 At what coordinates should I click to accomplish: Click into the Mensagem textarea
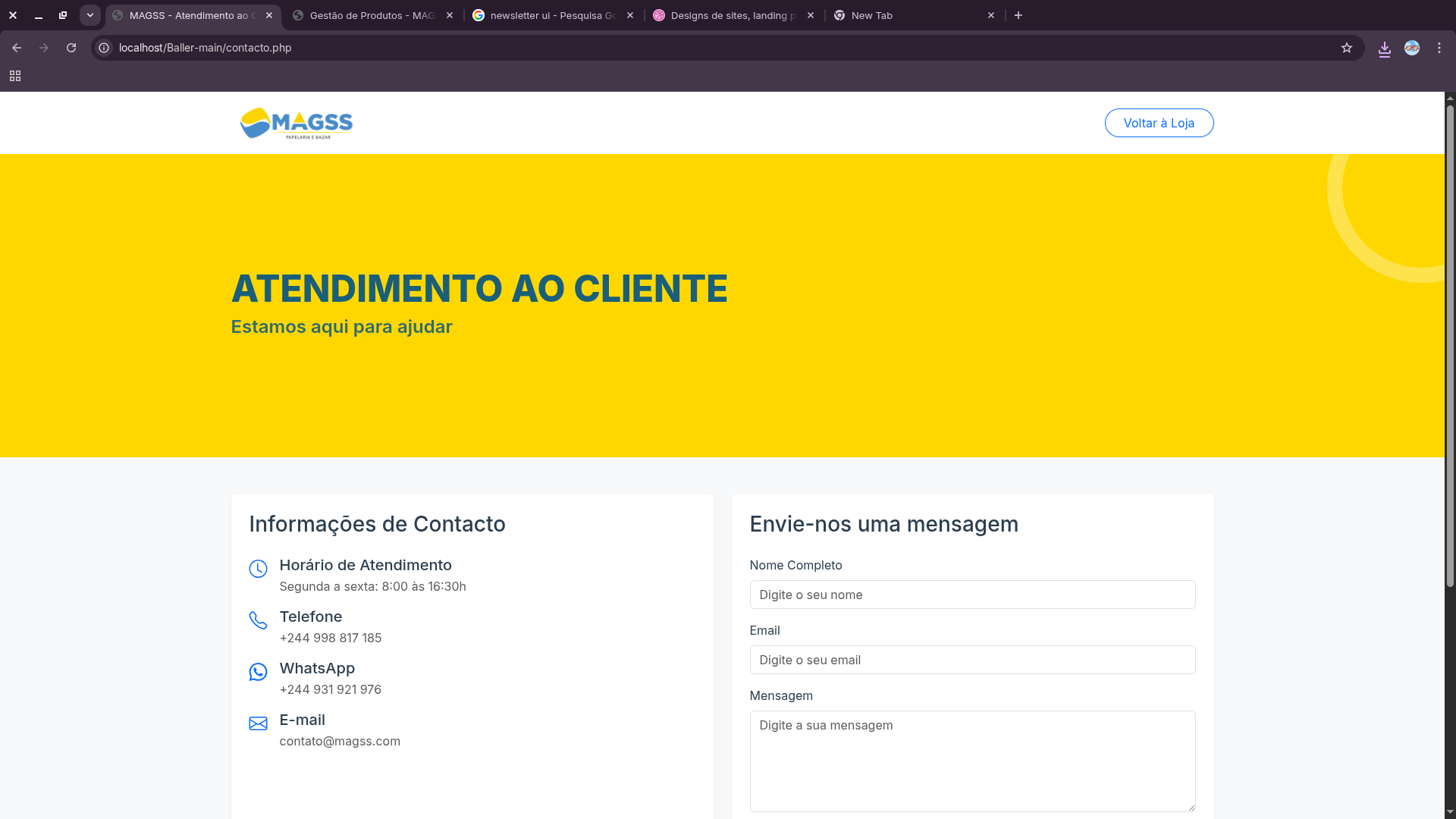tap(972, 761)
